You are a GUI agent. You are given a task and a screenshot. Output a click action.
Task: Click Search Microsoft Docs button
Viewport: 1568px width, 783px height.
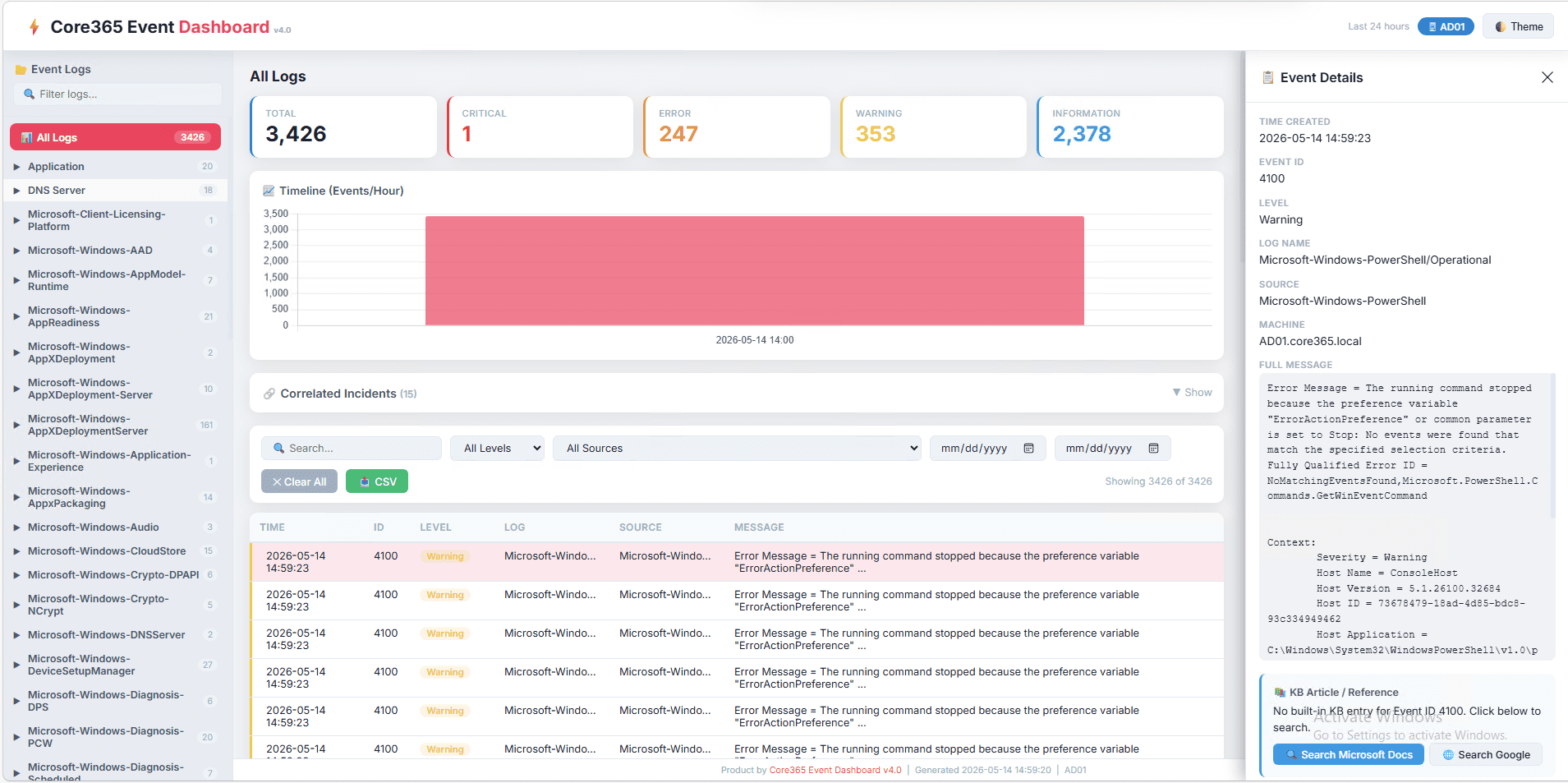[1348, 754]
